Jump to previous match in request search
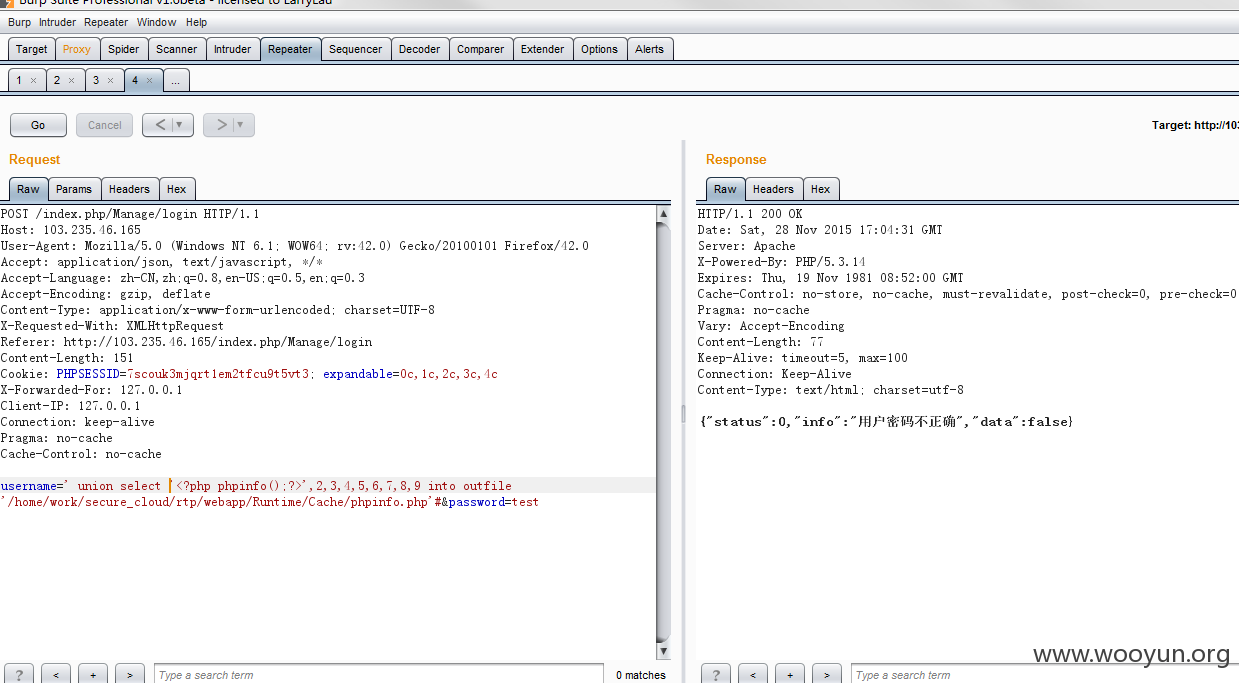This screenshot has height=683, width=1239. (56, 675)
